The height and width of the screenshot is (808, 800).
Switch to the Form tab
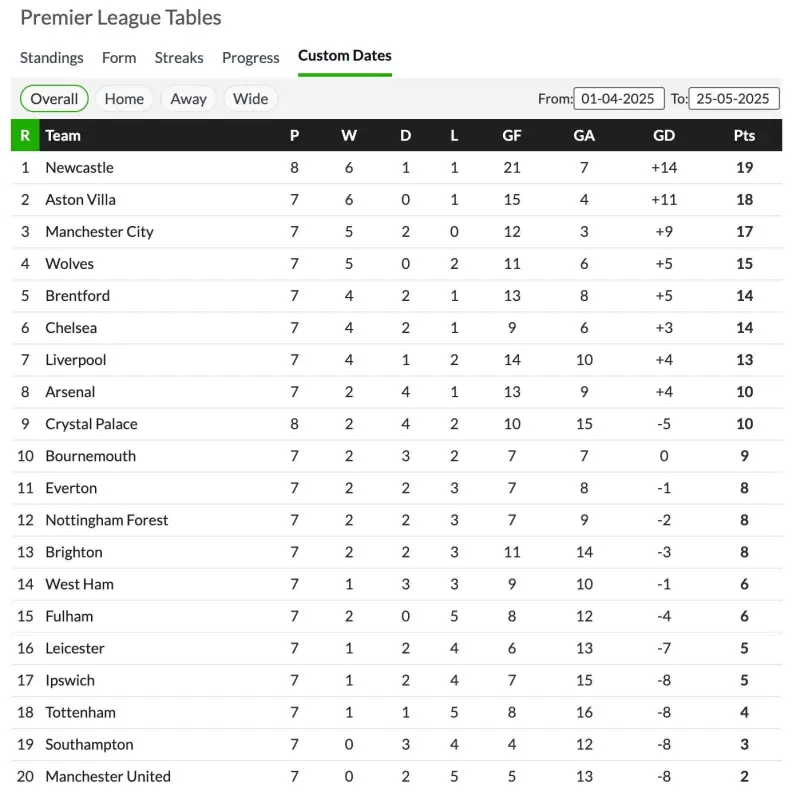click(x=119, y=58)
